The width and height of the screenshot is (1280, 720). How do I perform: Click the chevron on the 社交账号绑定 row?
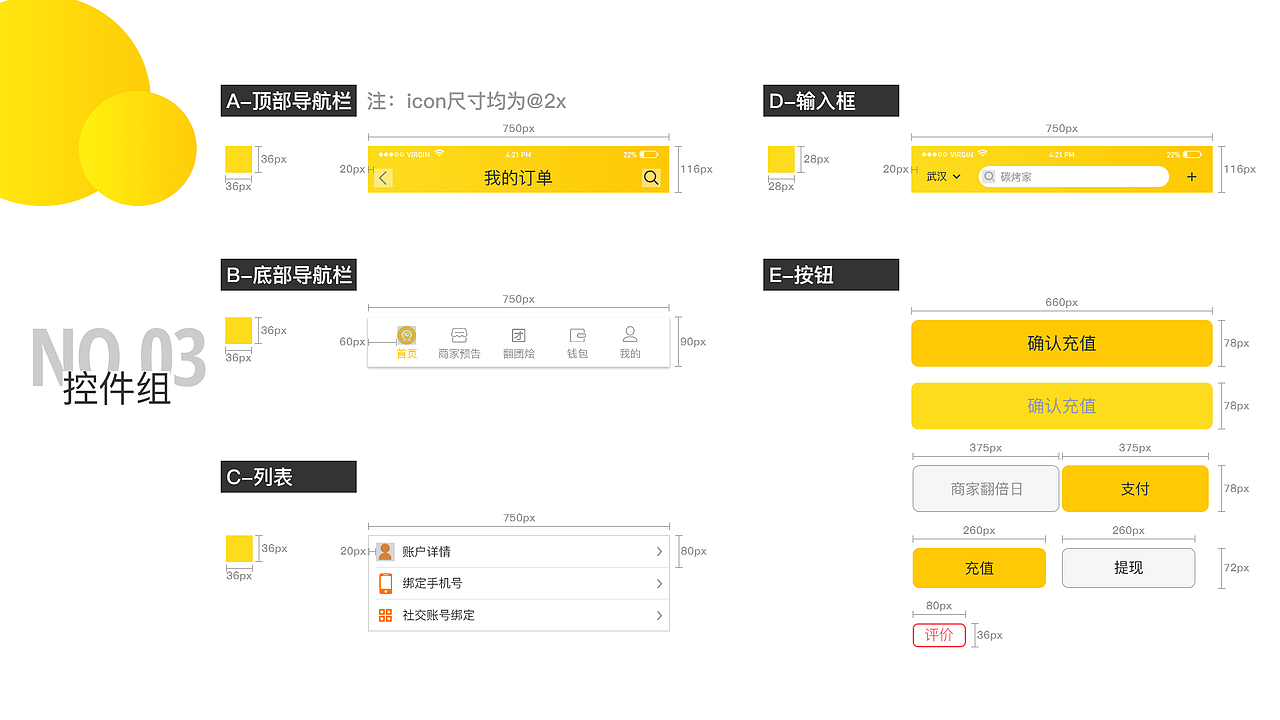coord(658,615)
